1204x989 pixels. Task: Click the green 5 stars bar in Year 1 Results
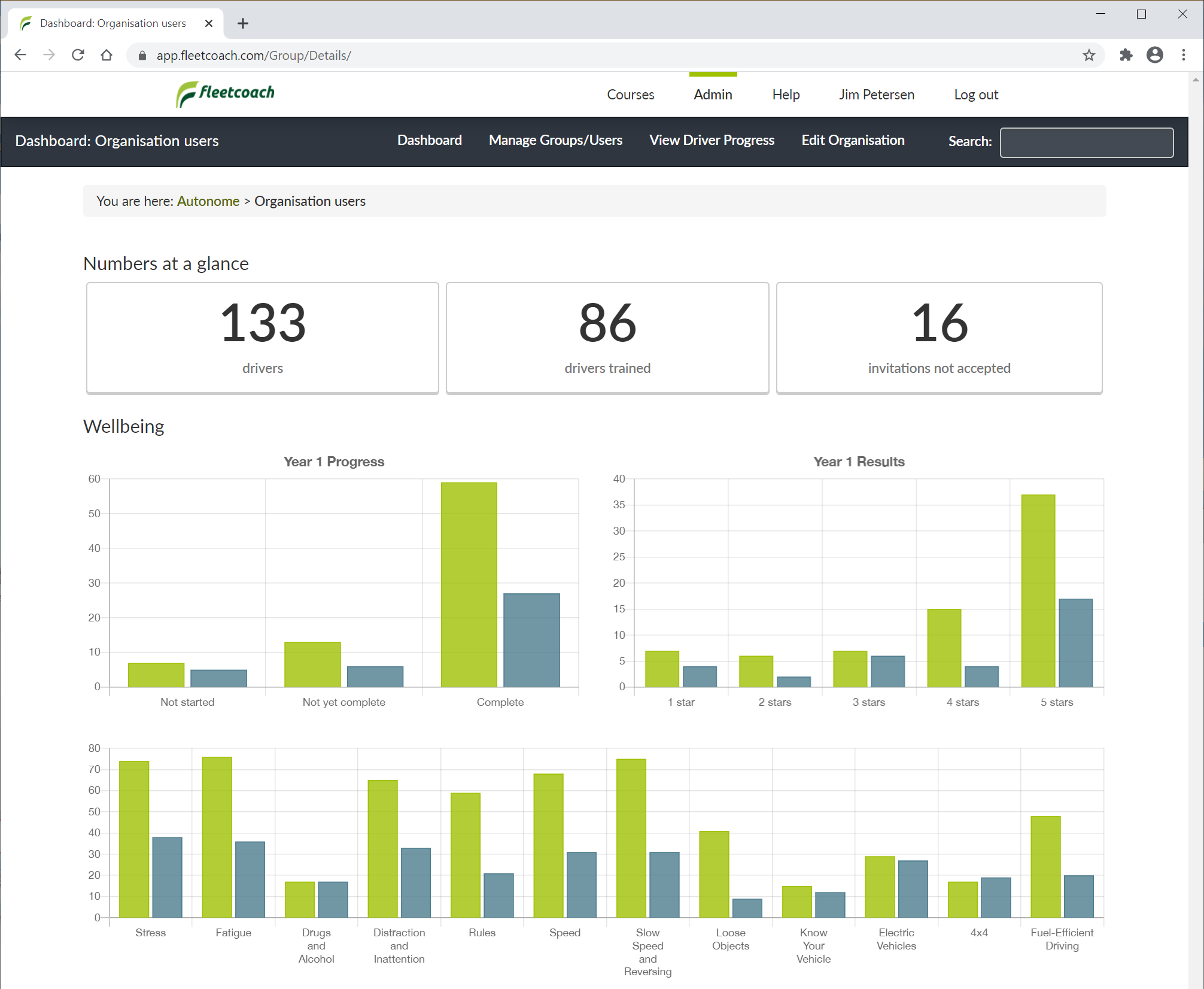pos(1038,590)
